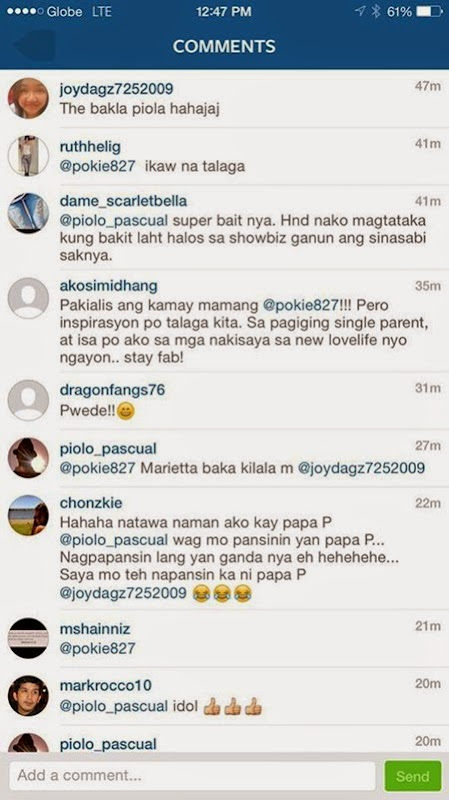Tap the back arrow in Comments header
The image size is (449, 800).
(36, 45)
